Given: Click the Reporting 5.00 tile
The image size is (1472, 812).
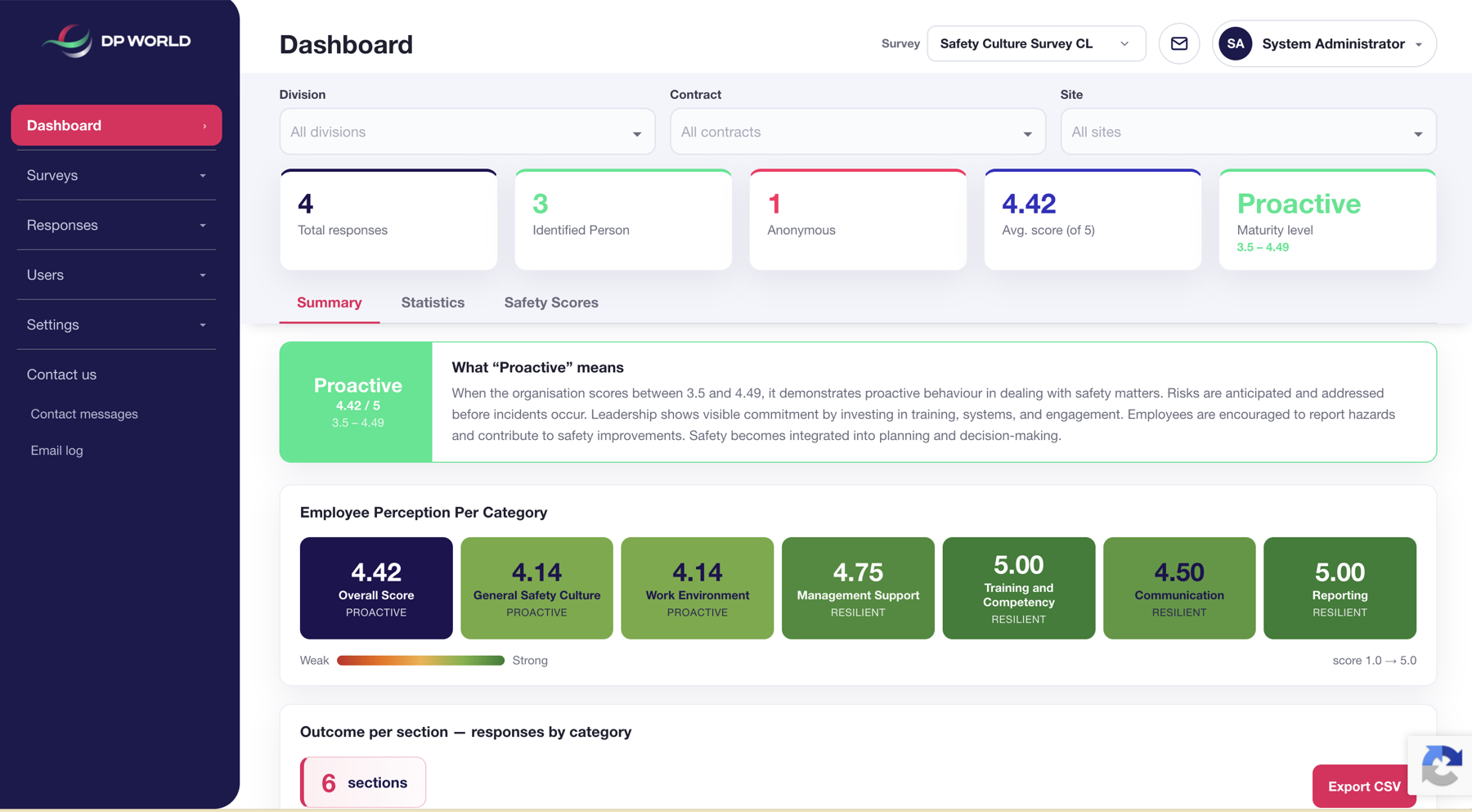Looking at the screenshot, I should tap(1340, 588).
